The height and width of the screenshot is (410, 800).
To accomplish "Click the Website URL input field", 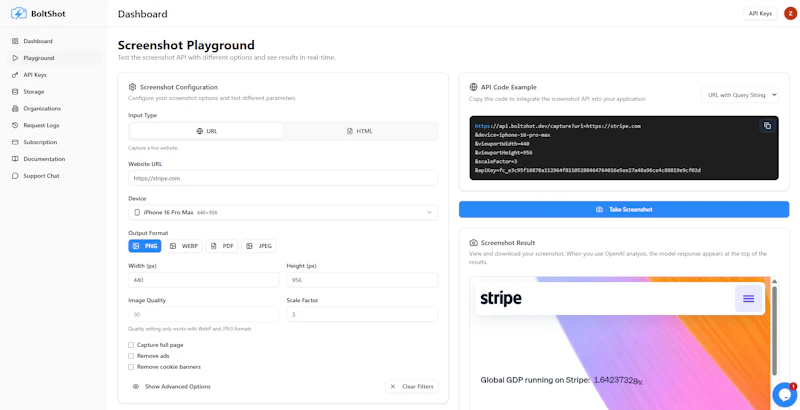I will coord(283,178).
